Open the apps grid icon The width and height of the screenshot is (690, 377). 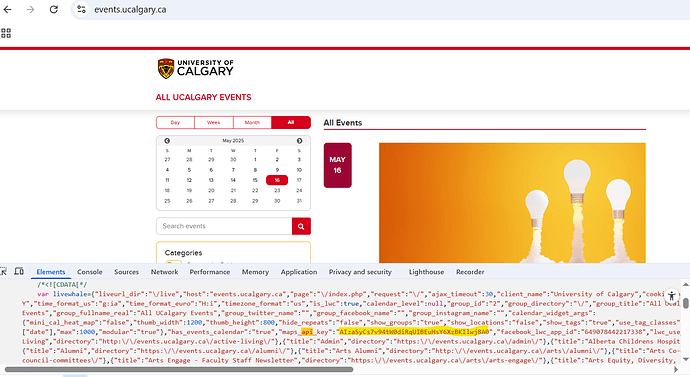6,33
